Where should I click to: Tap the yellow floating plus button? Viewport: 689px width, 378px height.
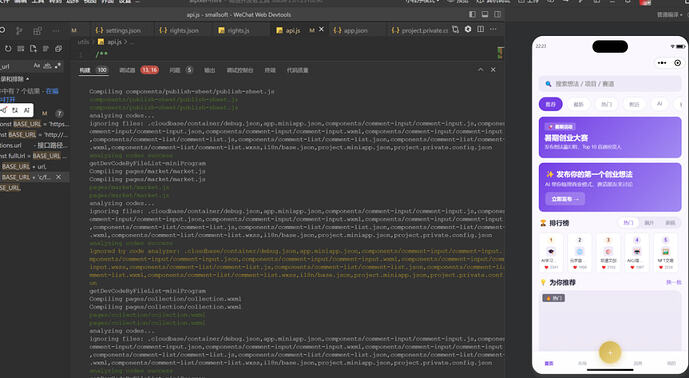pos(610,353)
